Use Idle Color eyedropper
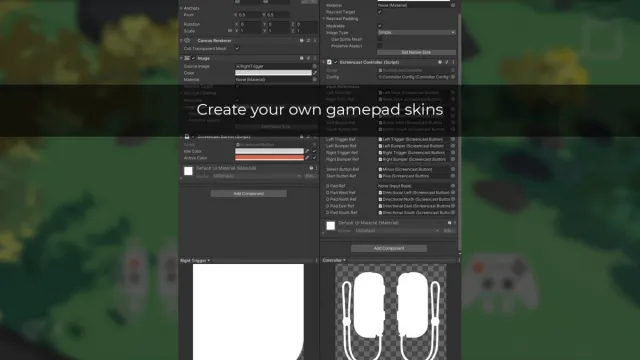Viewport: 640px width, 360px height. click(307, 151)
